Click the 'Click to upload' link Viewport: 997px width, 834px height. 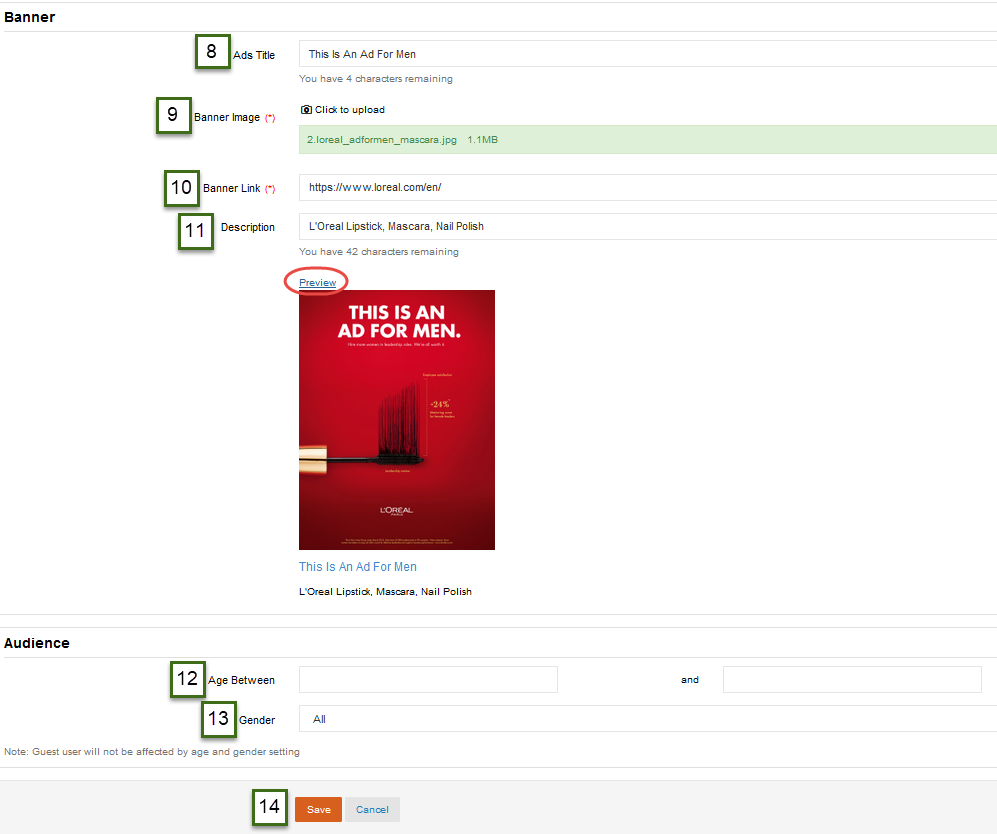[x=350, y=110]
